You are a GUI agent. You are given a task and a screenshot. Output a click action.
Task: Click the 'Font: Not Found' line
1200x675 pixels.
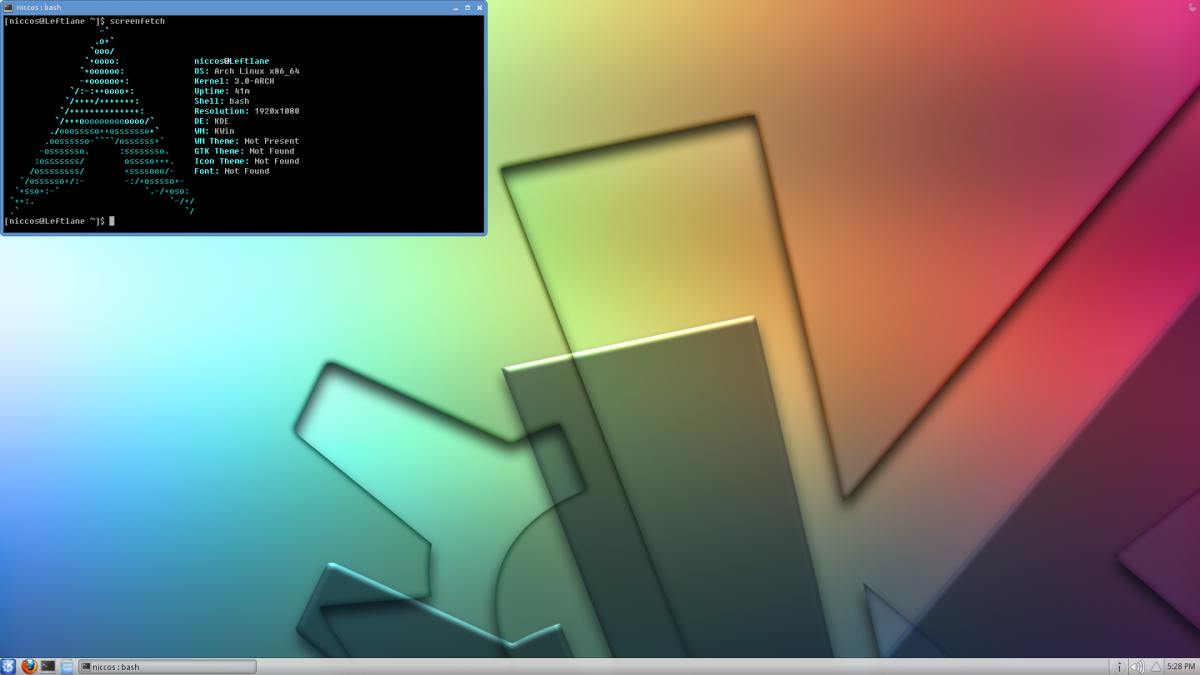pyautogui.click(x=232, y=171)
